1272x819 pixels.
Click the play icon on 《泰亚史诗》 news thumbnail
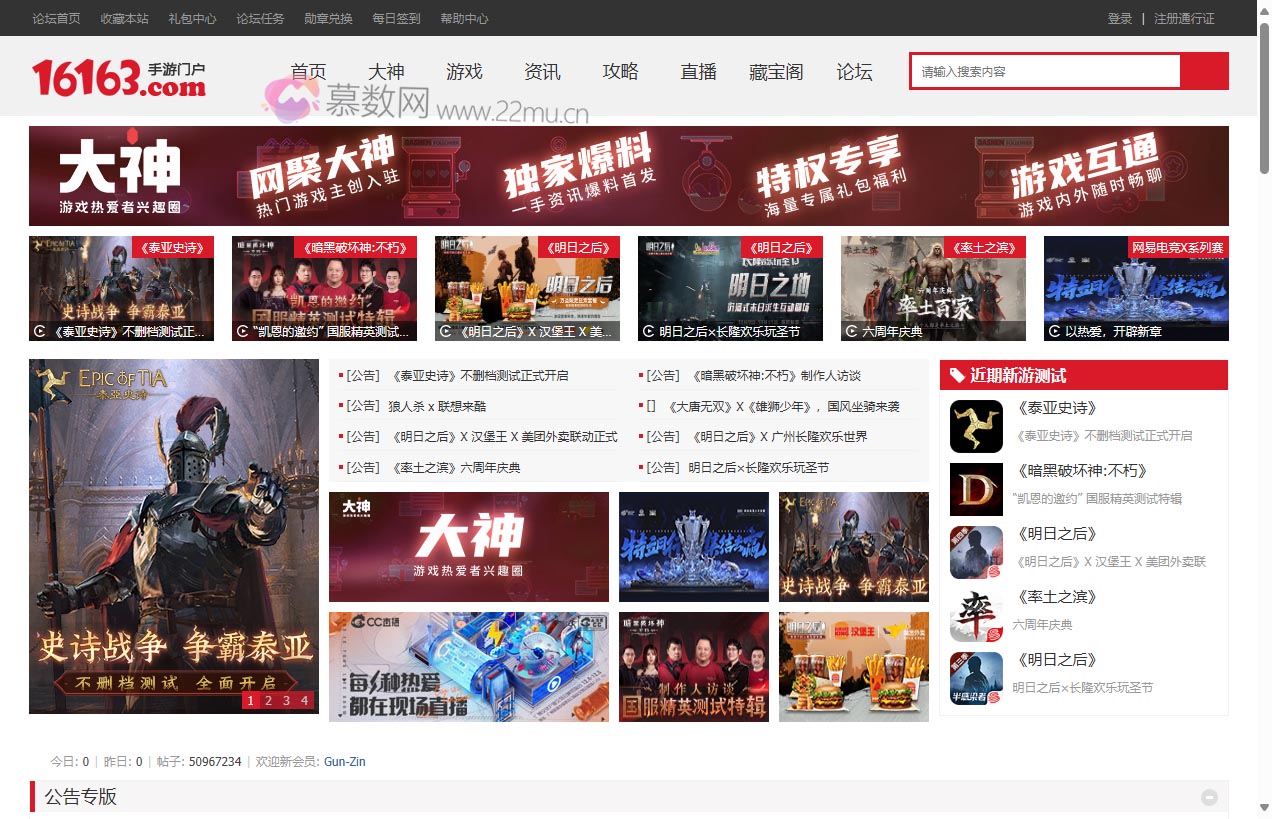[x=40, y=333]
